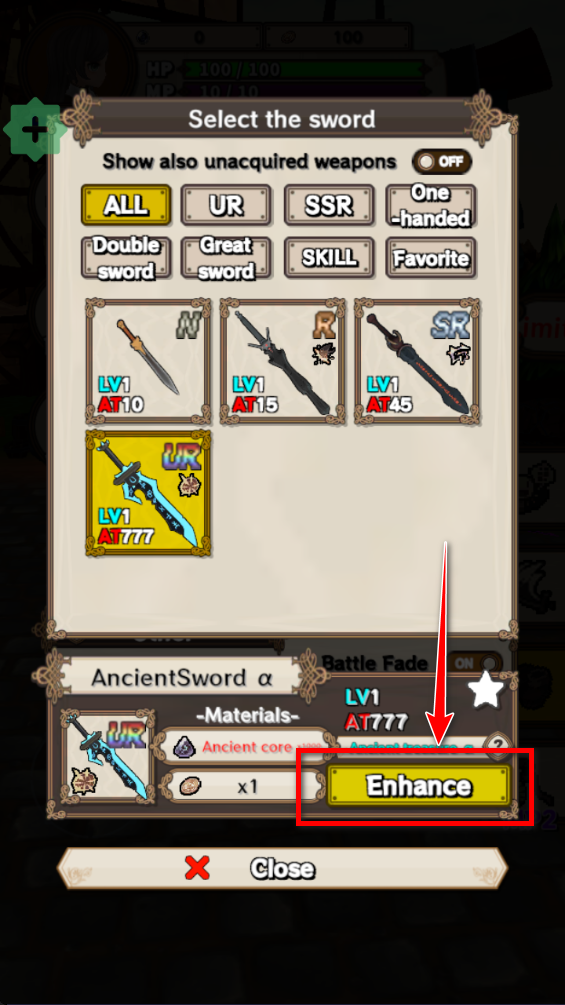Select the UR AncientSword with AT777

pos(148,493)
